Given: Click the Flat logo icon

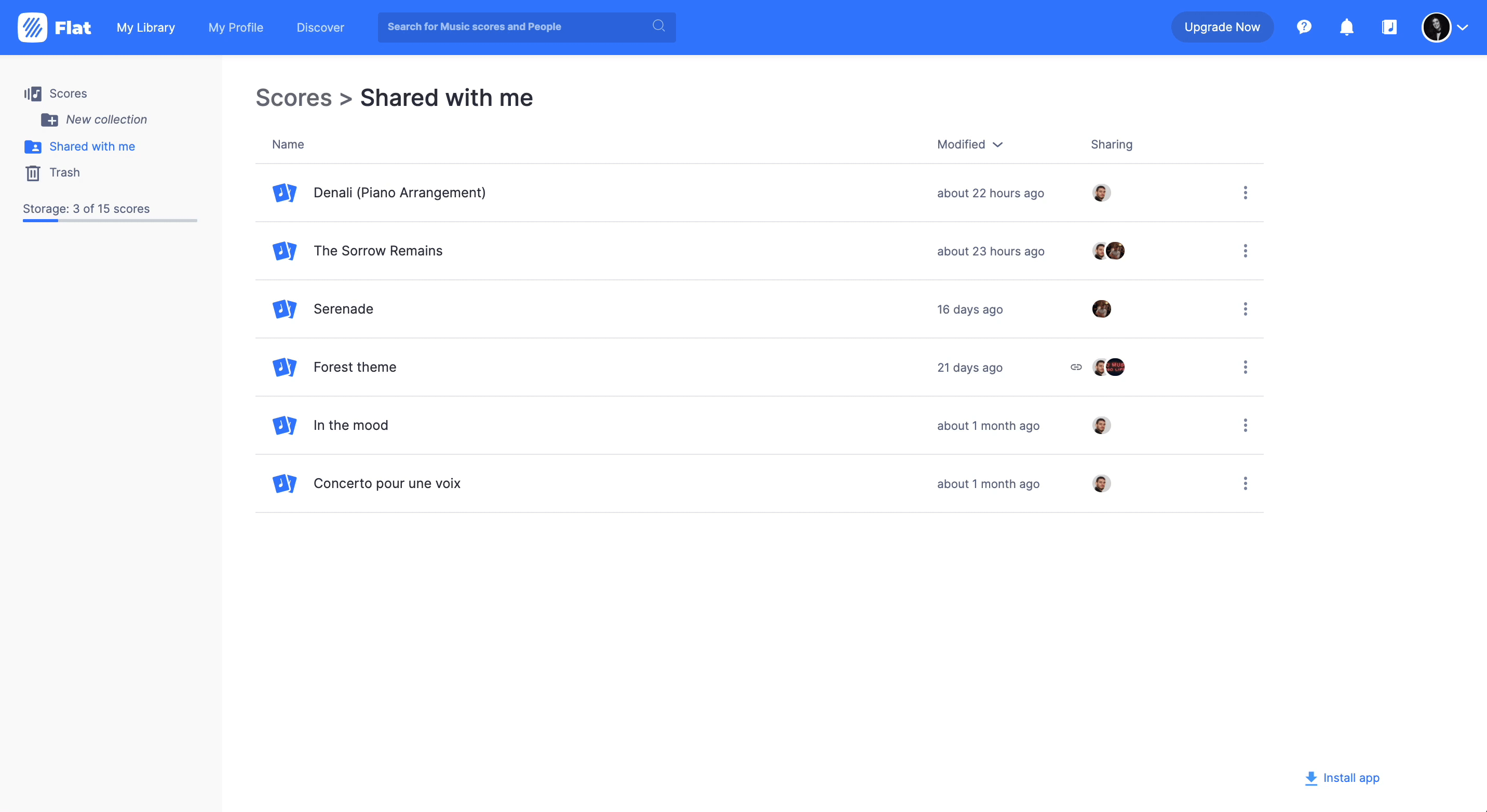Looking at the screenshot, I should tap(32, 27).
